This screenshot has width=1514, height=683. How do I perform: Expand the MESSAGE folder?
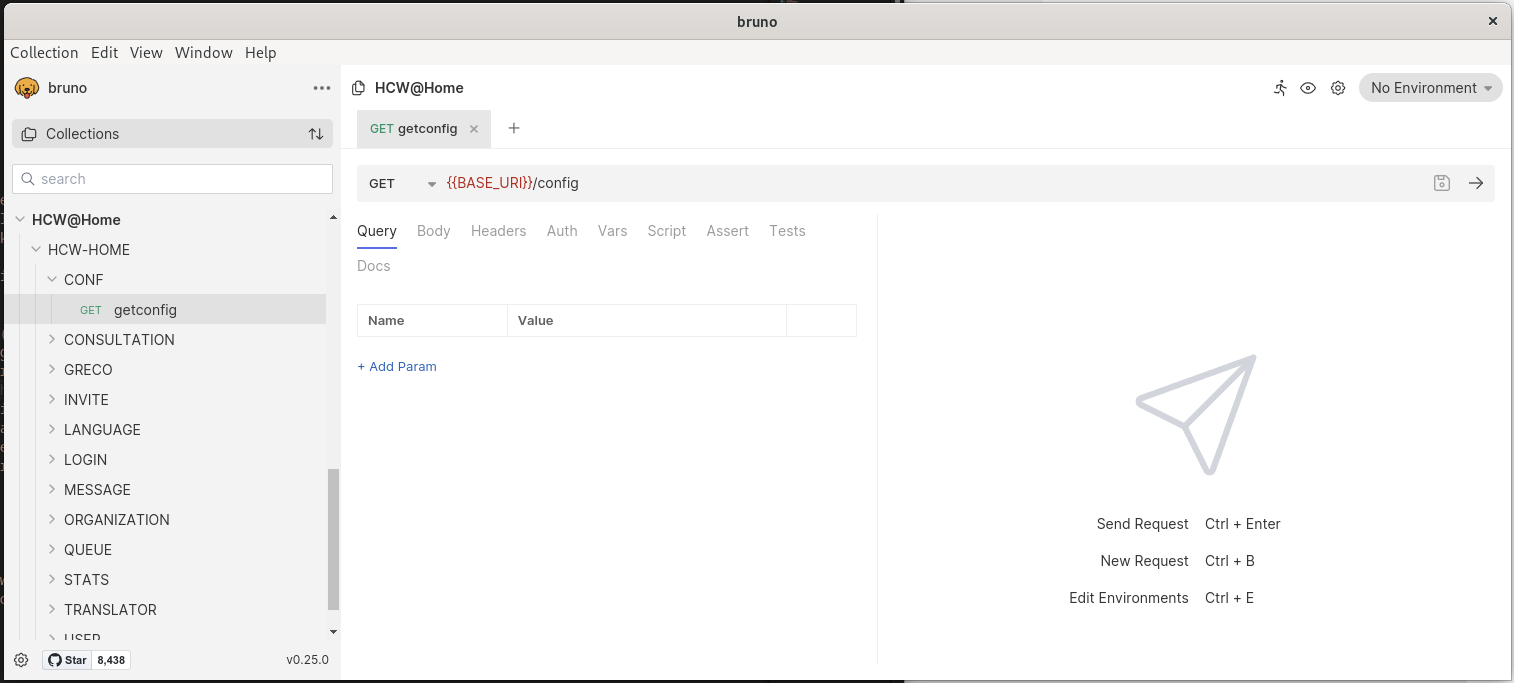52,490
